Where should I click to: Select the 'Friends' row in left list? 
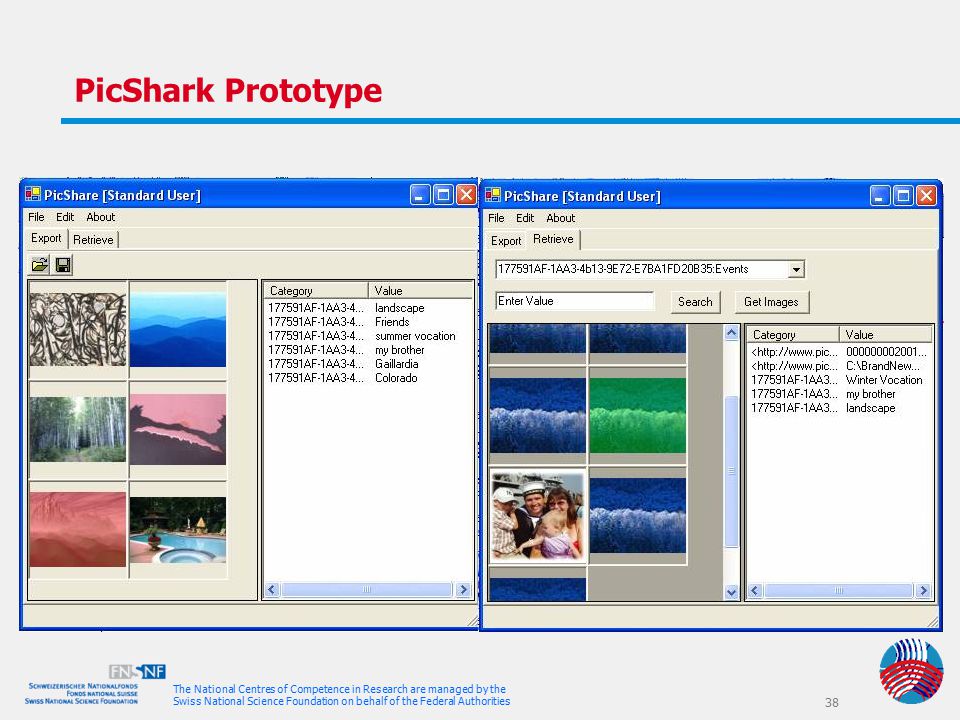click(368, 322)
